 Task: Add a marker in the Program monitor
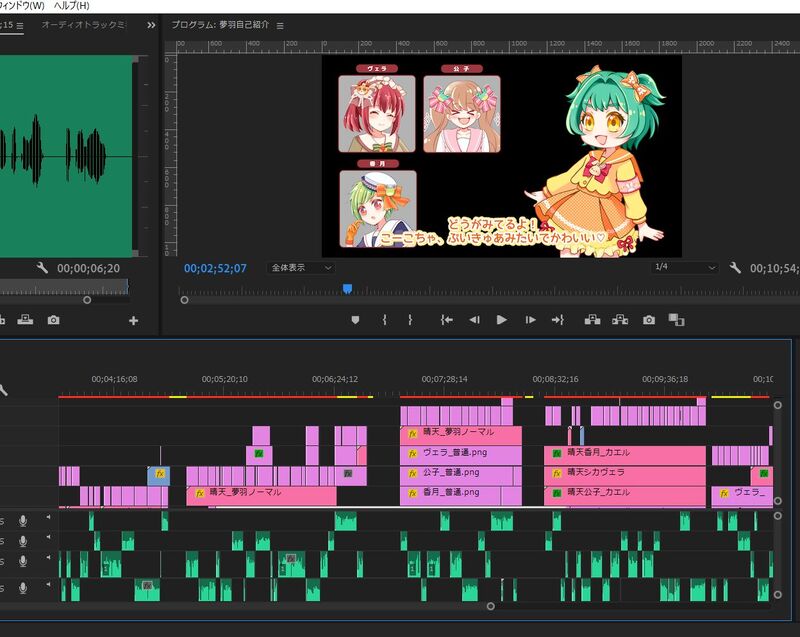coord(355,320)
